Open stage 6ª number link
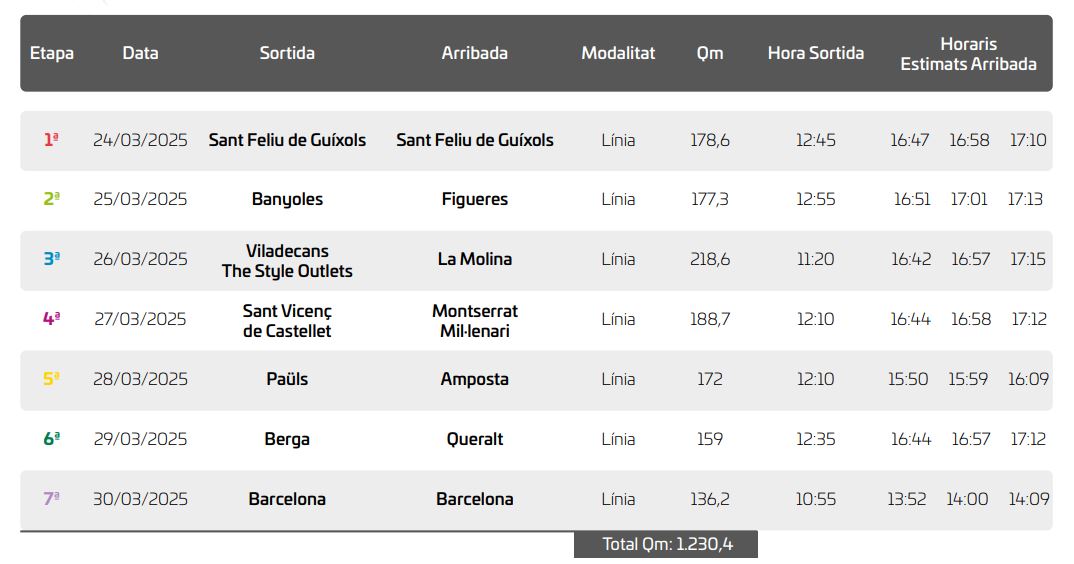 click(x=51, y=439)
